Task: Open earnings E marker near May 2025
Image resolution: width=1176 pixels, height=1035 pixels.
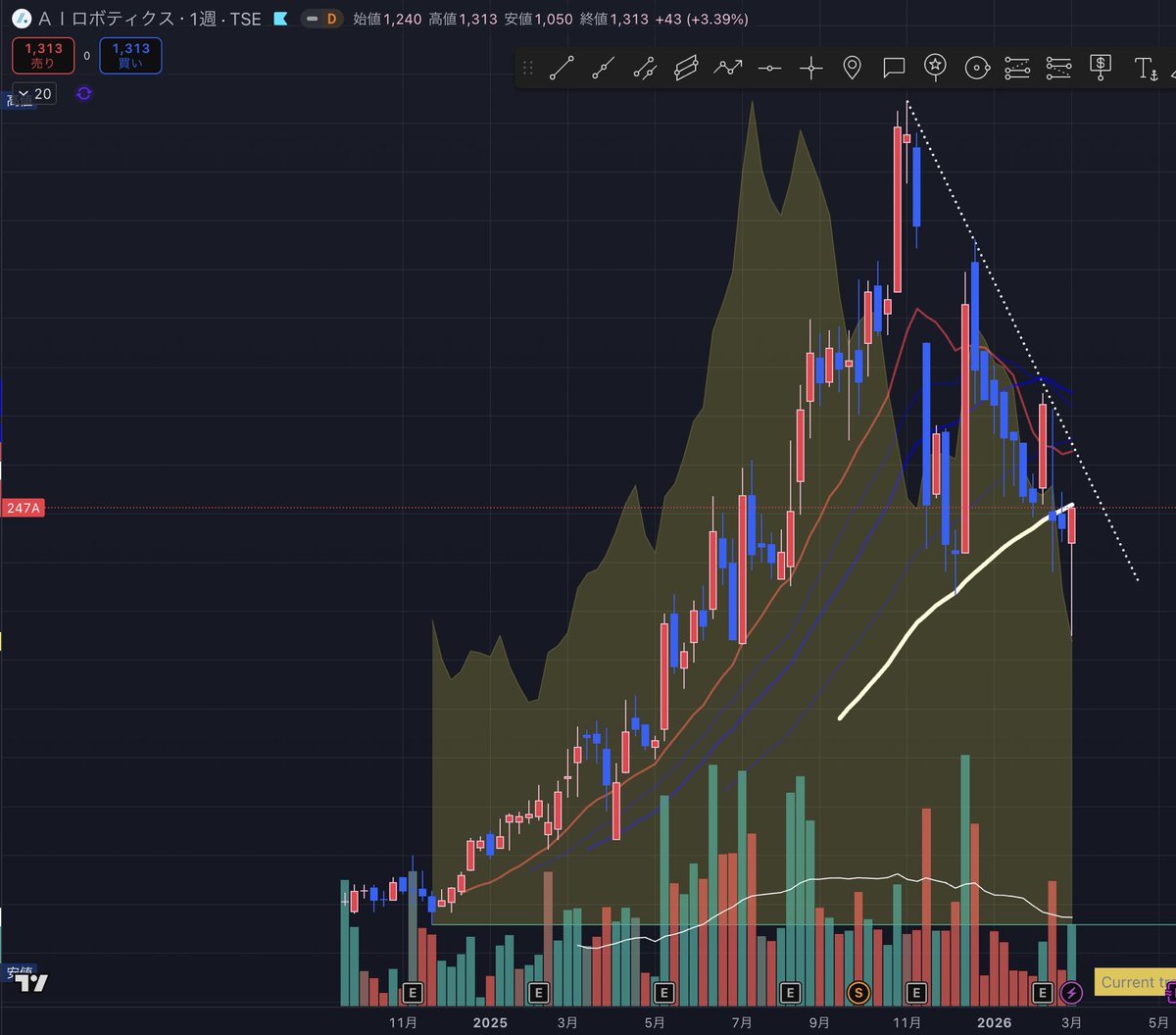Action: point(663,993)
